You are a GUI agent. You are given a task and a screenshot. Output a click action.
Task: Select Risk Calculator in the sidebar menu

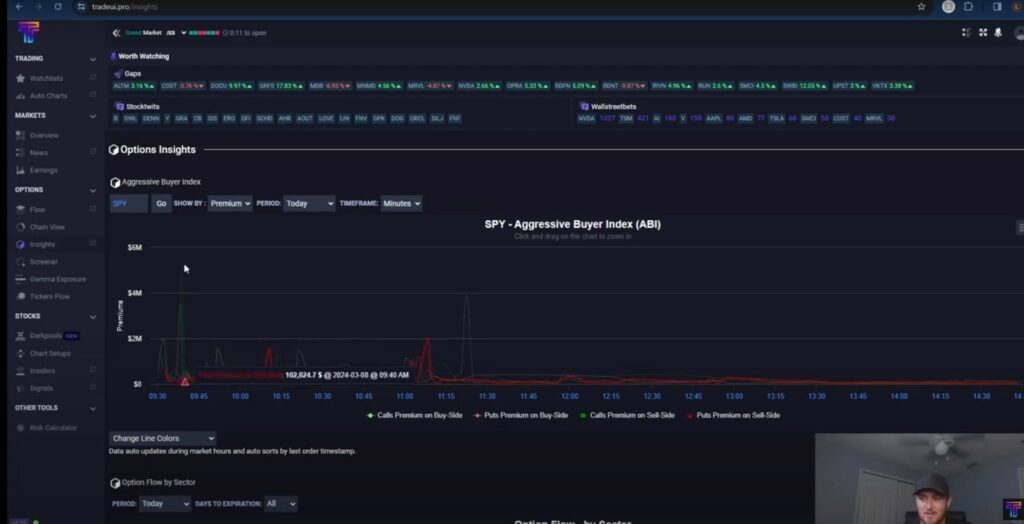tap(54, 428)
